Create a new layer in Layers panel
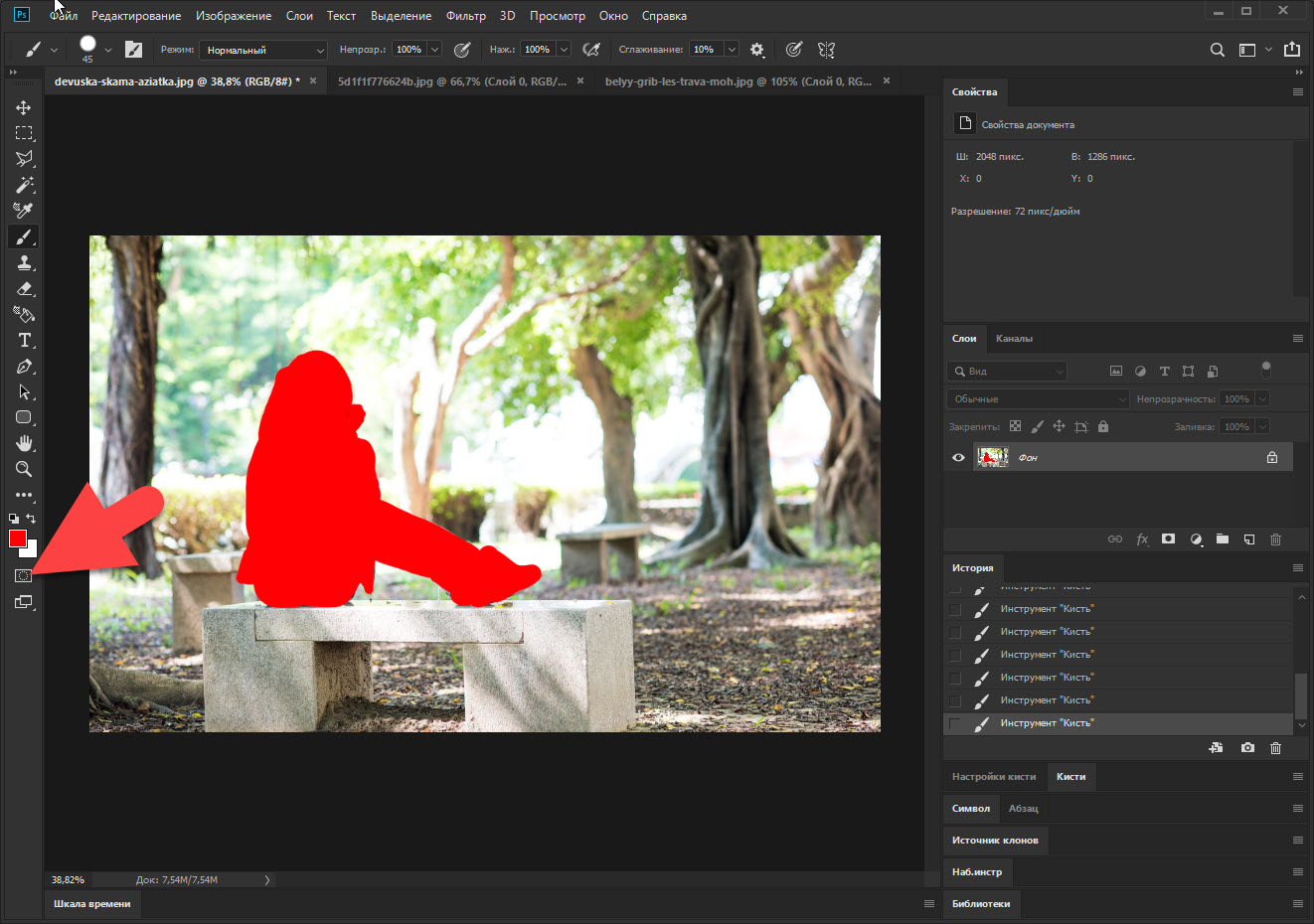 pos(1249,539)
